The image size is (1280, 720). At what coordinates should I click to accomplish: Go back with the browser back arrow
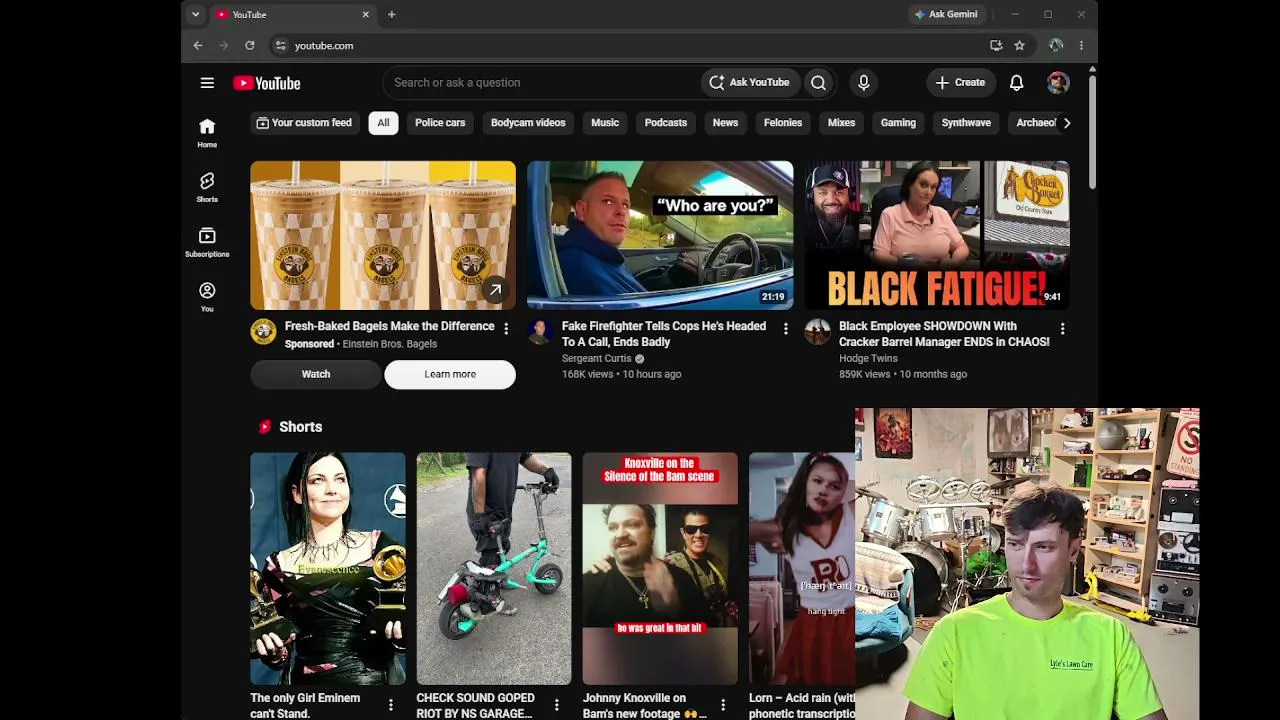click(x=198, y=45)
